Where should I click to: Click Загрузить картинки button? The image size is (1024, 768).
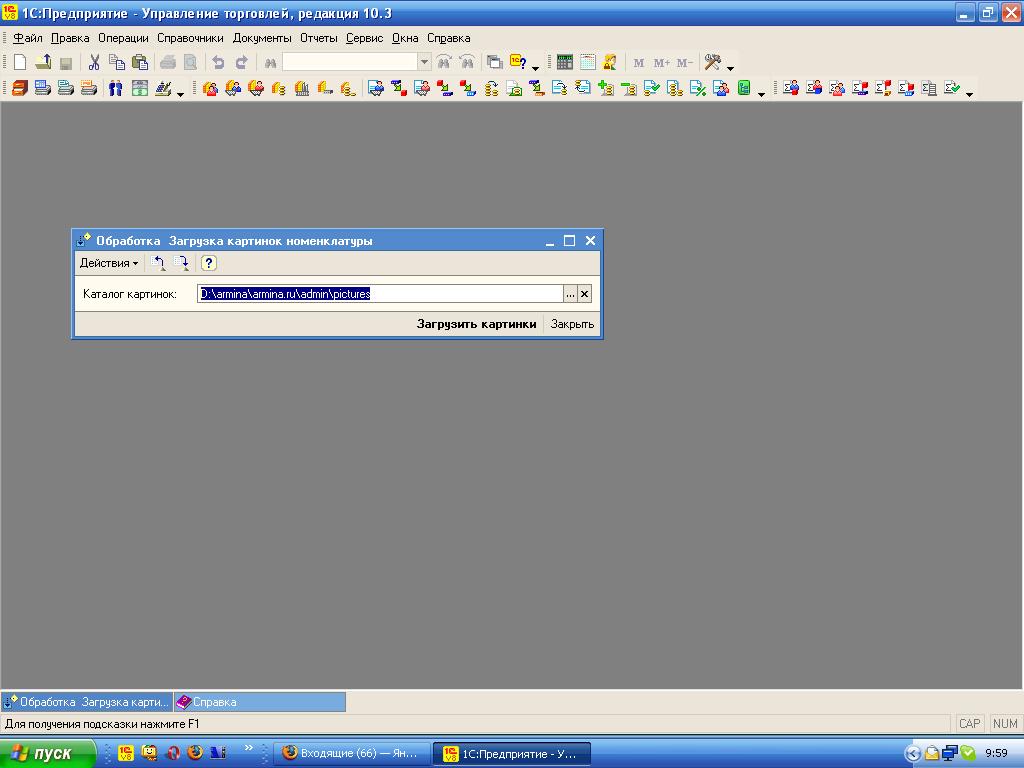click(477, 324)
